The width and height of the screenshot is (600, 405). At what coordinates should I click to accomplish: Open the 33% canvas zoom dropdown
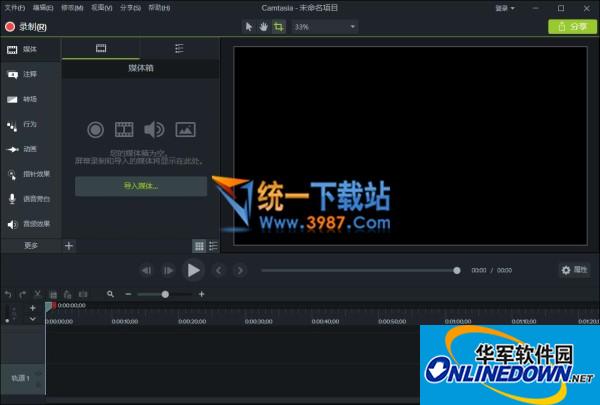pyautogui.click(x=325, y=27)
